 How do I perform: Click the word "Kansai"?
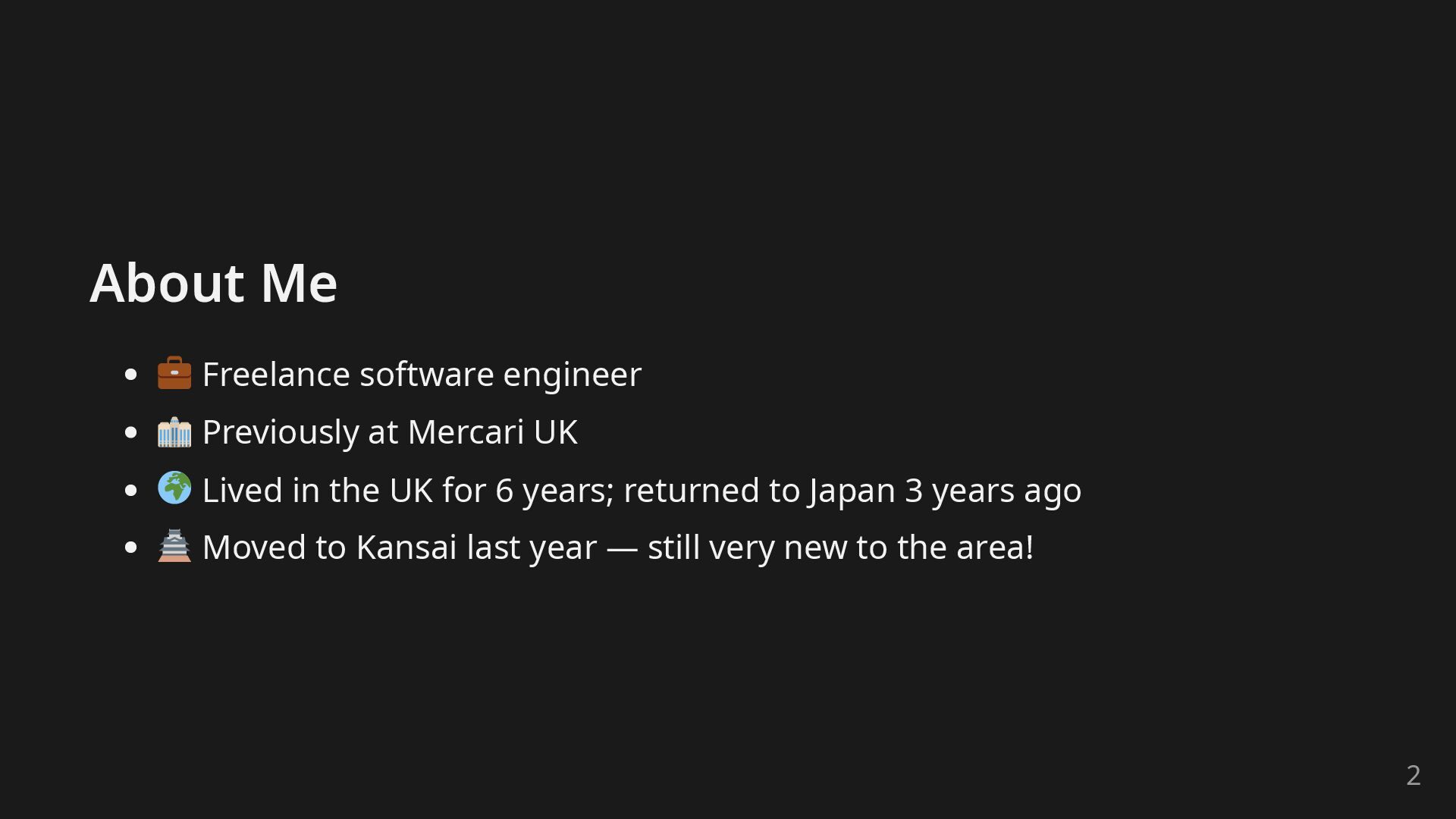(x=406, y=548)
